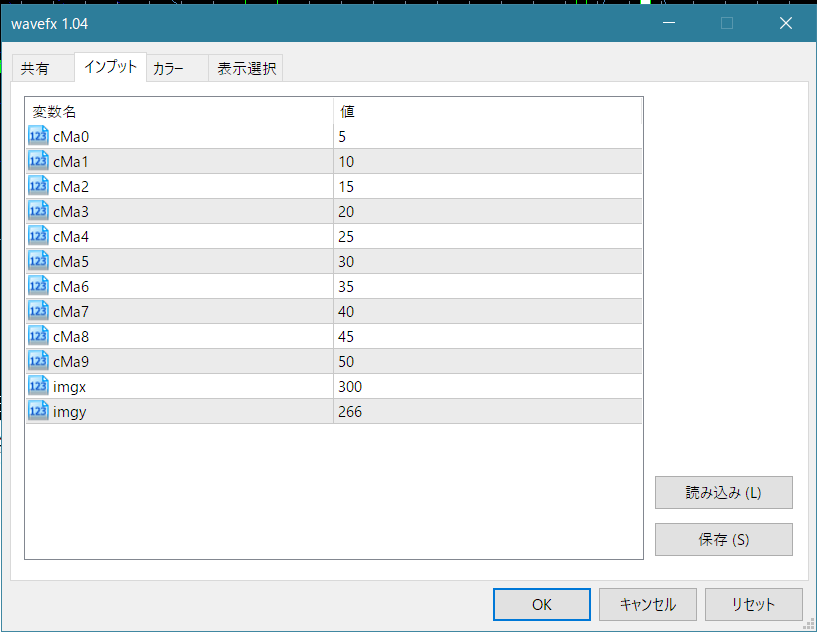
Task: Click the numeric icon beside cMa1
Action: coord(38,161)
